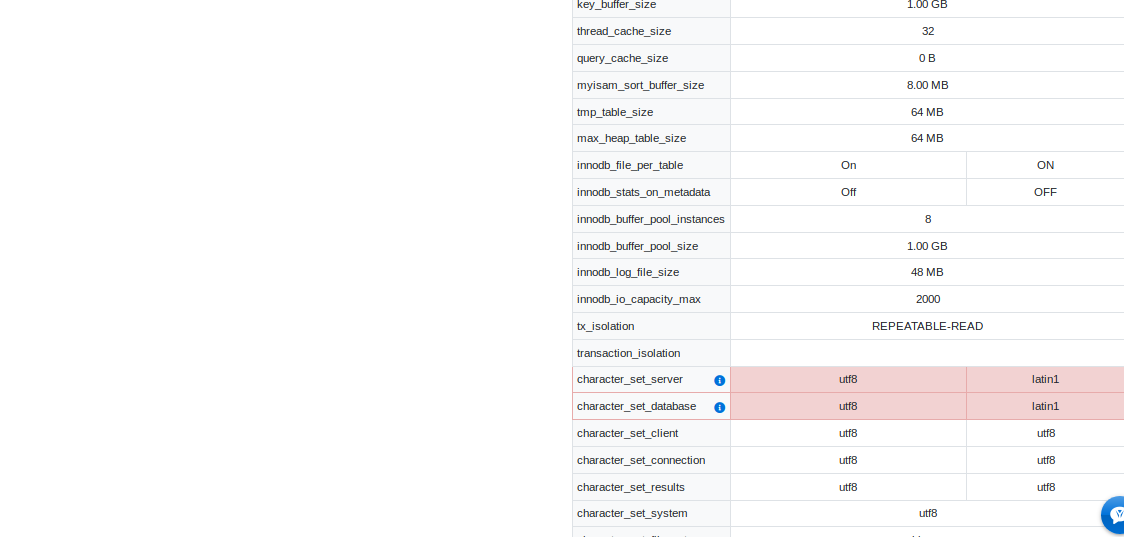The height and width of the screenshot is (537, 1124).
Task: Select the innodb_io_capacity_max label
Action: click(639, 299)
